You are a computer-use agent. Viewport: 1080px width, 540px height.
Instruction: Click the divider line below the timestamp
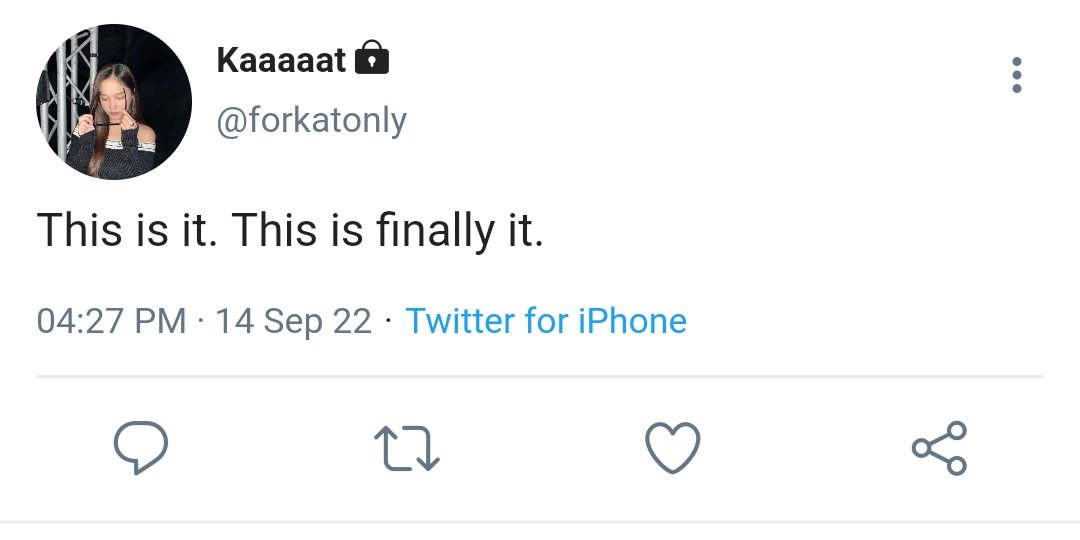coord(540,377)
